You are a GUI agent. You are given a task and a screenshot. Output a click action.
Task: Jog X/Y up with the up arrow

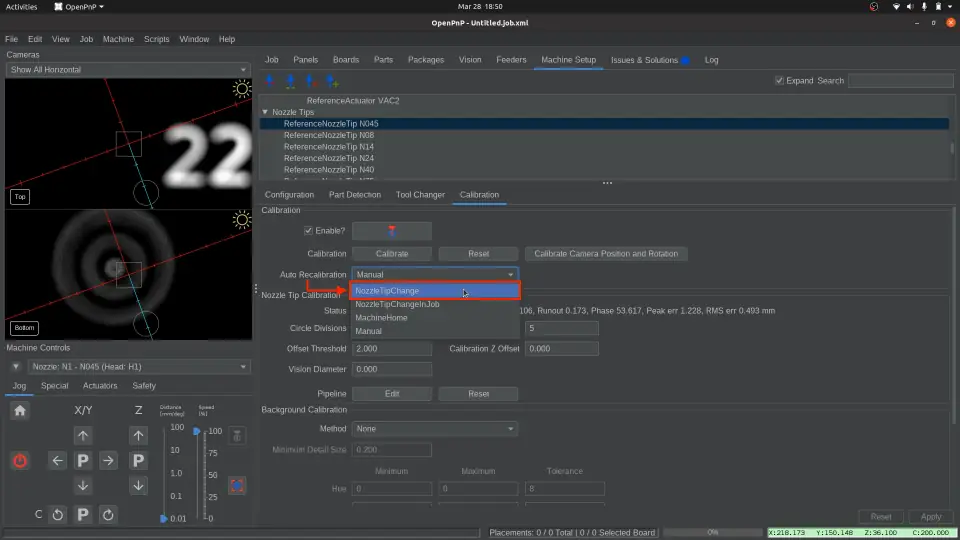tap(83, 435)
